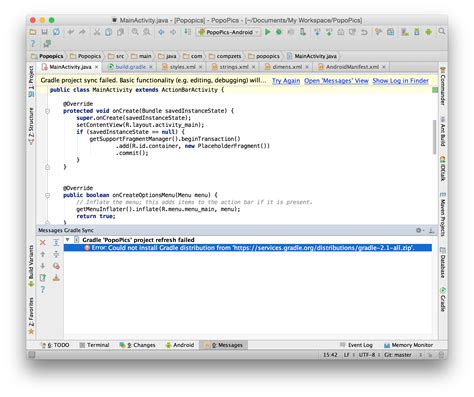This screenshot has width=474, height=397.
Task: Collapse the Gradle project refresh failed node
Action: [x=68, y=240]
